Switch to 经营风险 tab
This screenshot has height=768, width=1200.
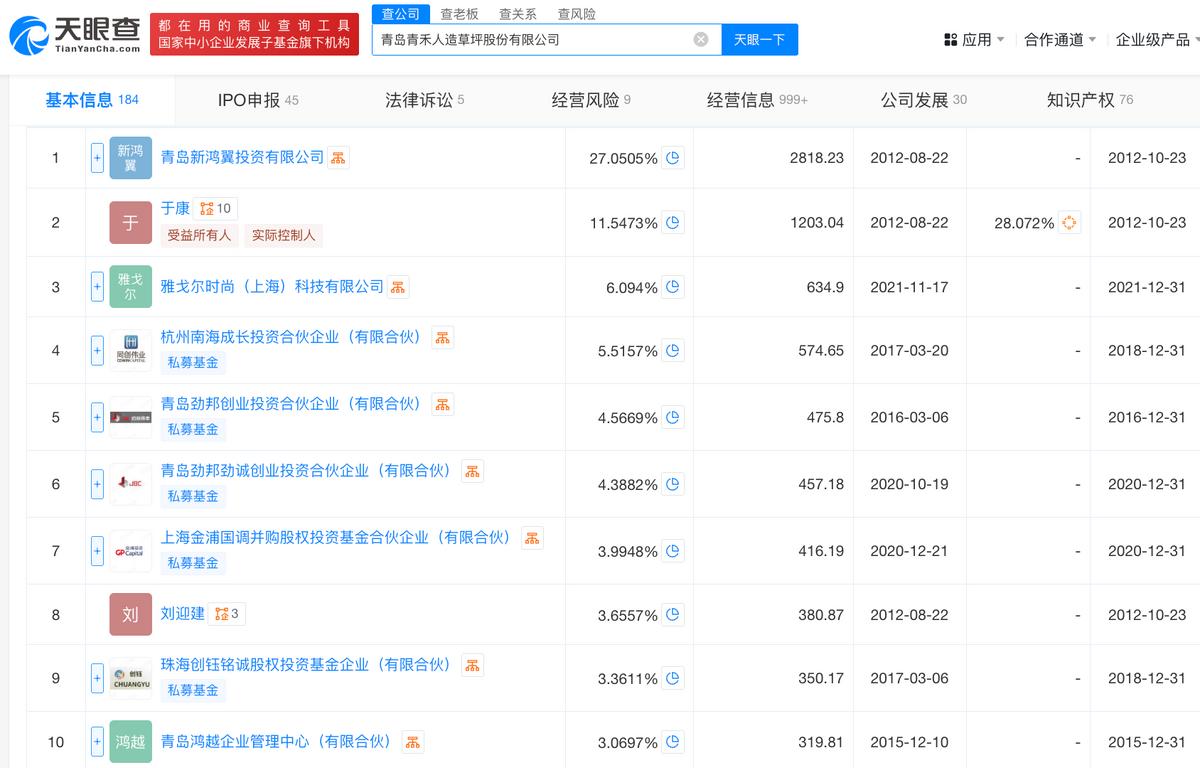click(591, 100)
